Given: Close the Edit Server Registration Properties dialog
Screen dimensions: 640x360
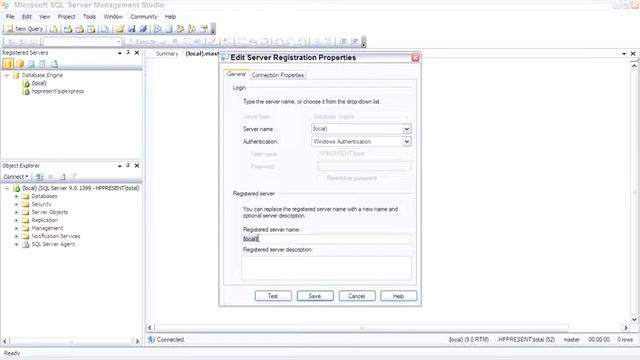Looking at the screenshot, I should (x=416, y=58).
